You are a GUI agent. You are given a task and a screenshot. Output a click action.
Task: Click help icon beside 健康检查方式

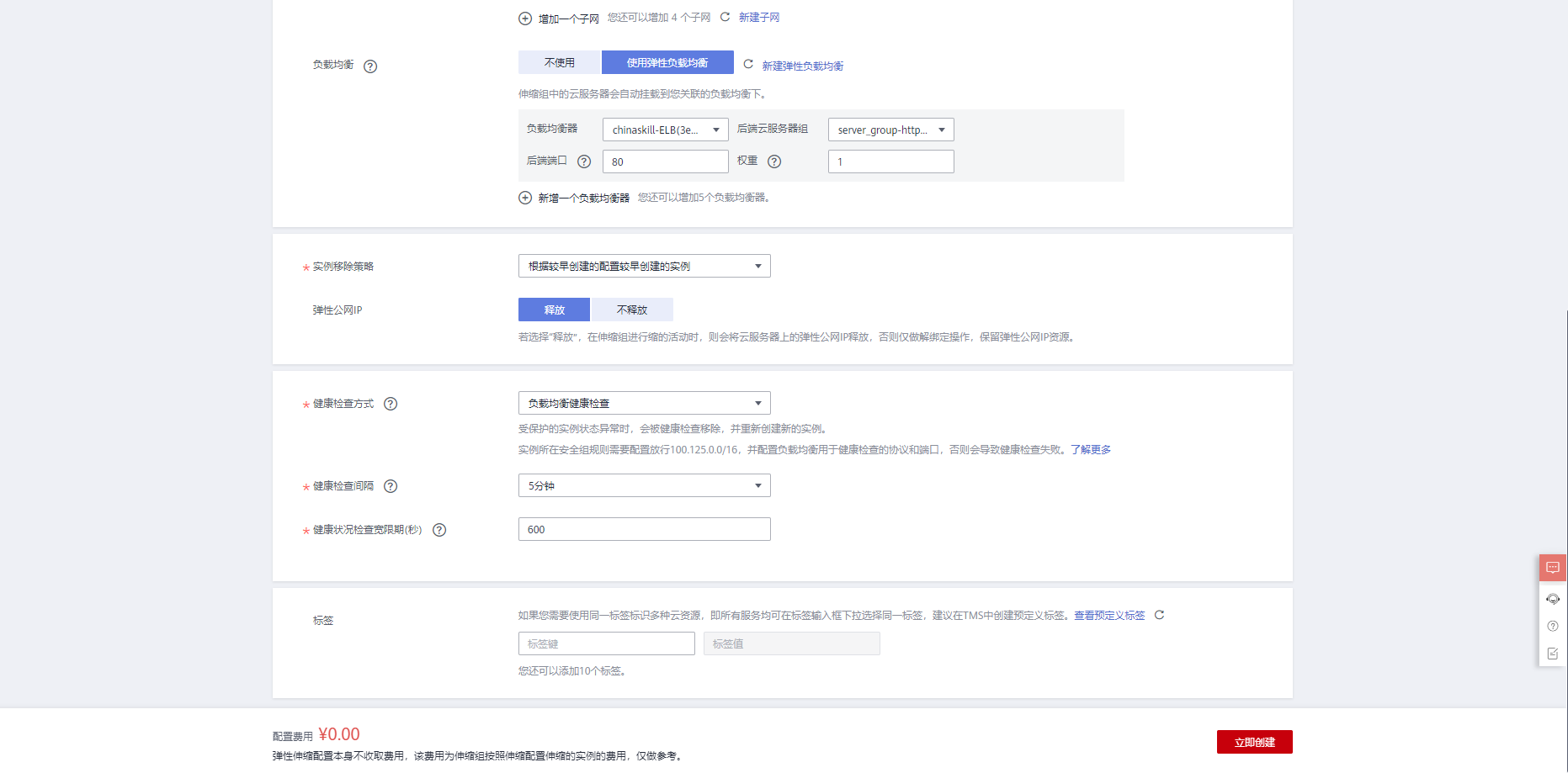[x=391, y=404]
